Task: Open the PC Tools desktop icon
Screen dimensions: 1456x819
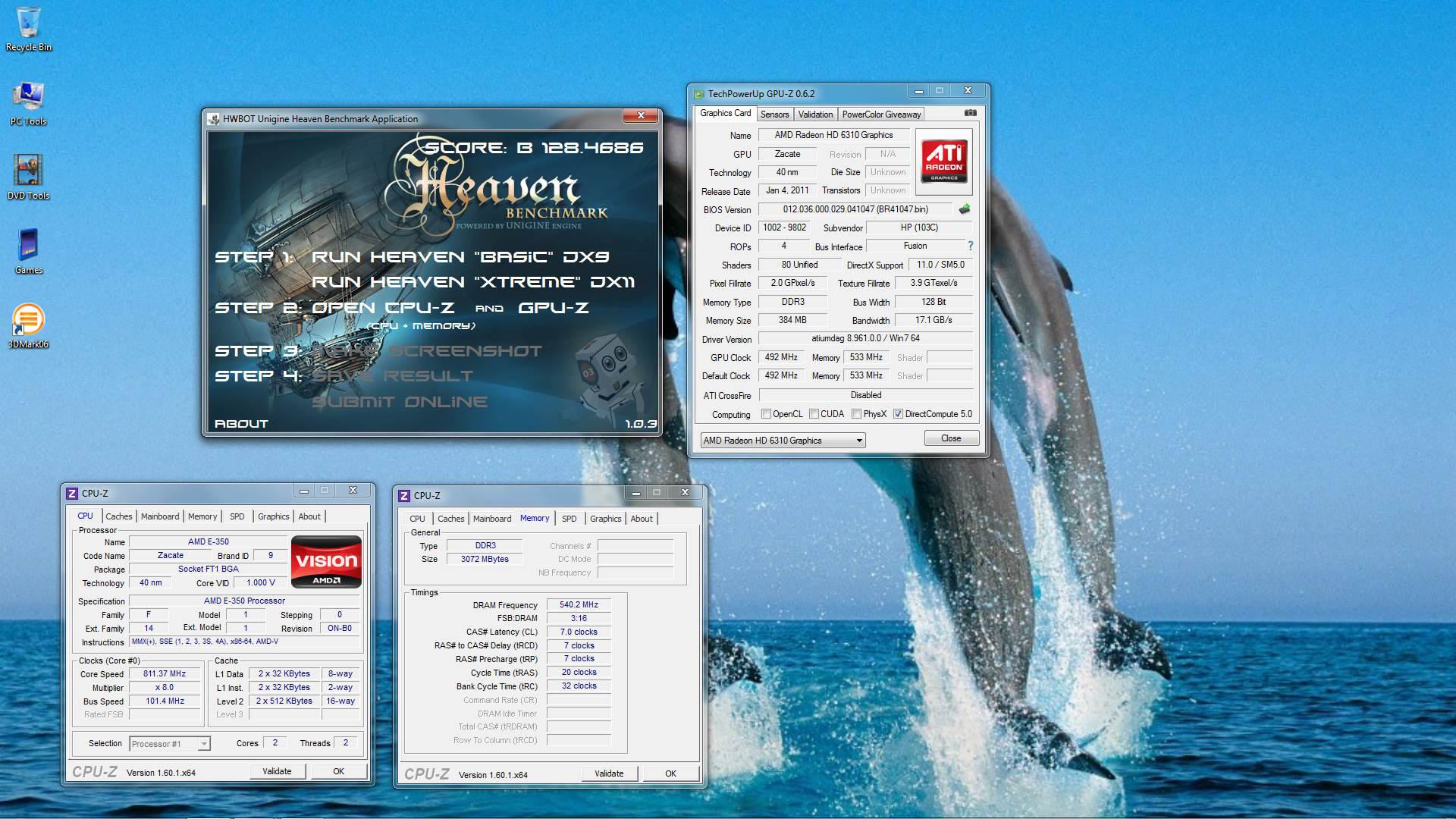Action: [29, 104]
